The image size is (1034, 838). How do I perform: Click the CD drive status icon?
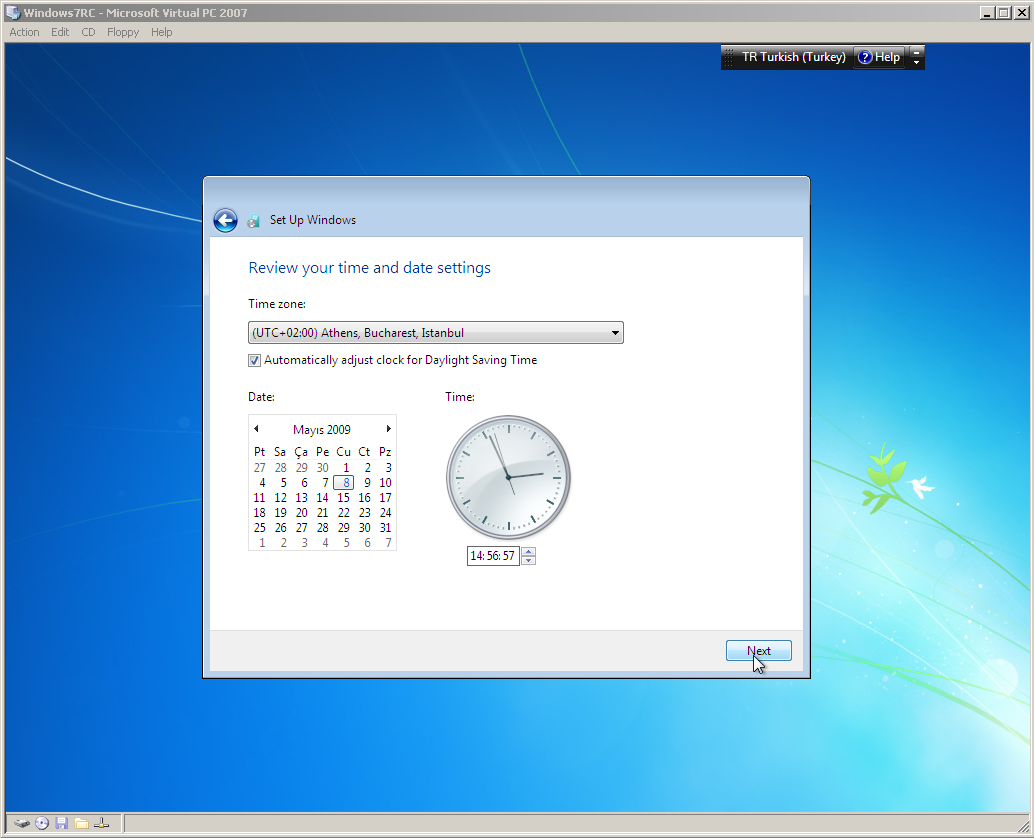pos(42,823)
